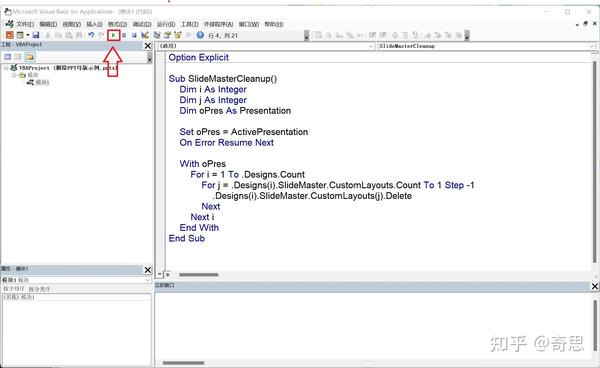
Task: Select View Code icon in Project panel
Action: coord(8,57)
